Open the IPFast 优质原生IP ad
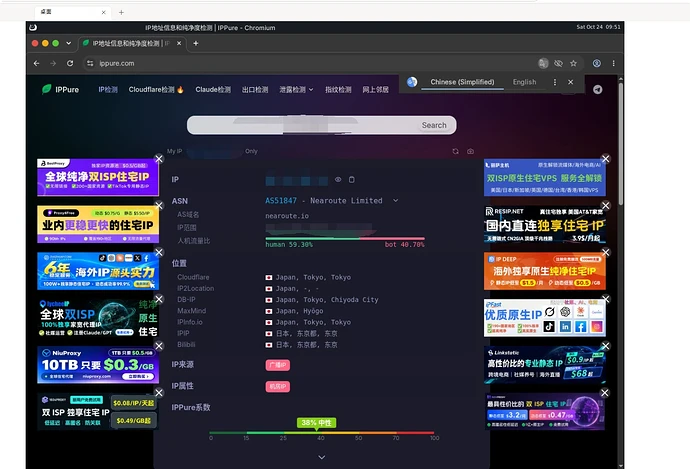Image resolution: width=690 pixels, height=469 pixels. [544, 318]
